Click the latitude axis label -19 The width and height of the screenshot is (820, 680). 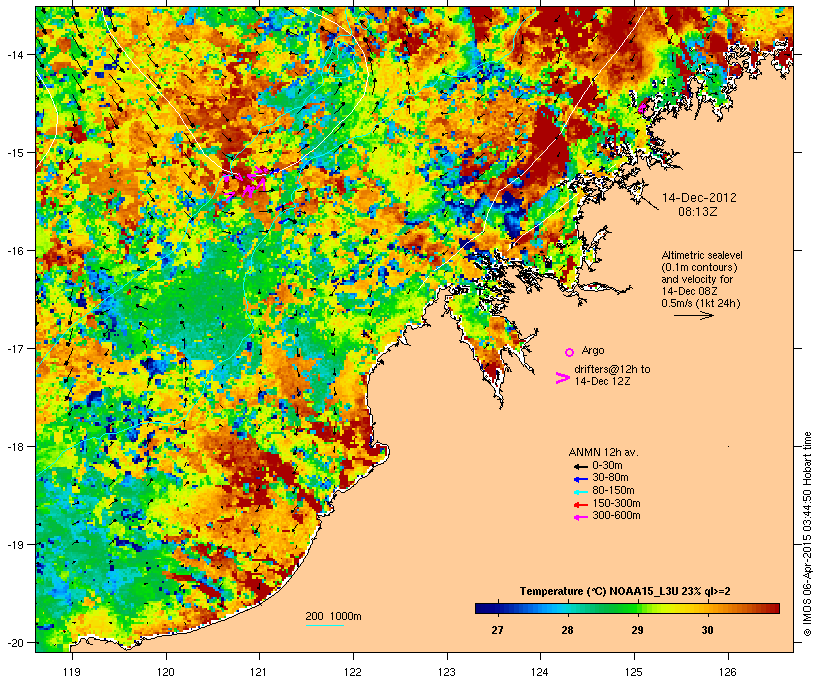(x=14, y=545)
